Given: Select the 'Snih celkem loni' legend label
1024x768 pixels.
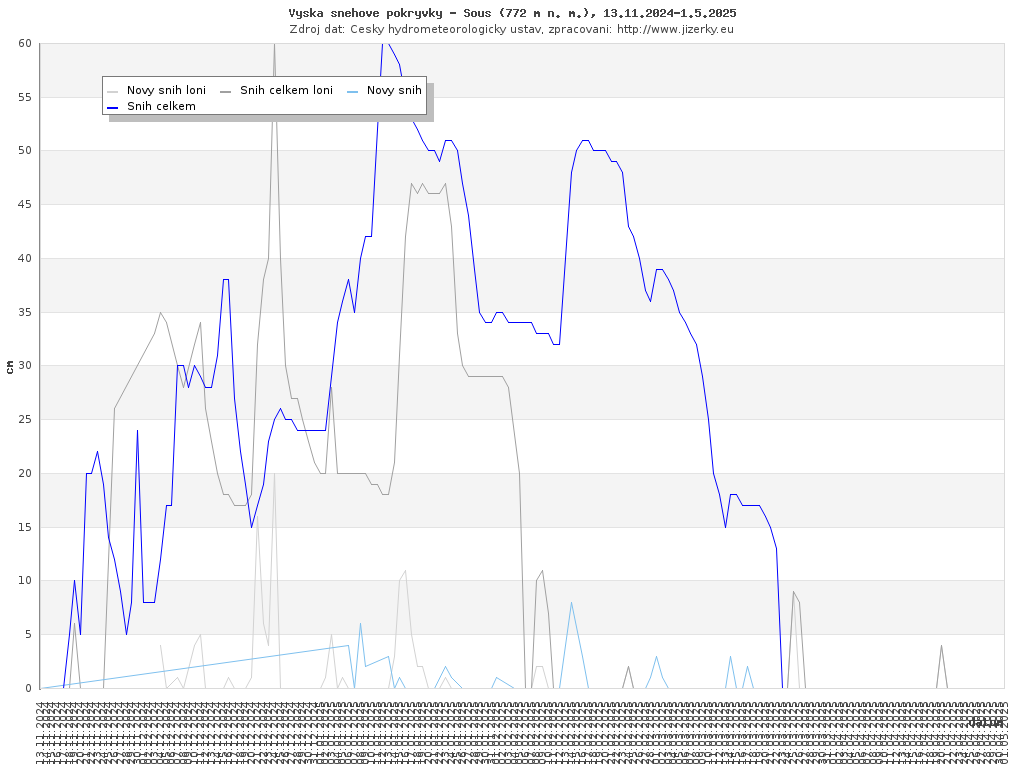Looking at the screenshot, I should (286, 90).
